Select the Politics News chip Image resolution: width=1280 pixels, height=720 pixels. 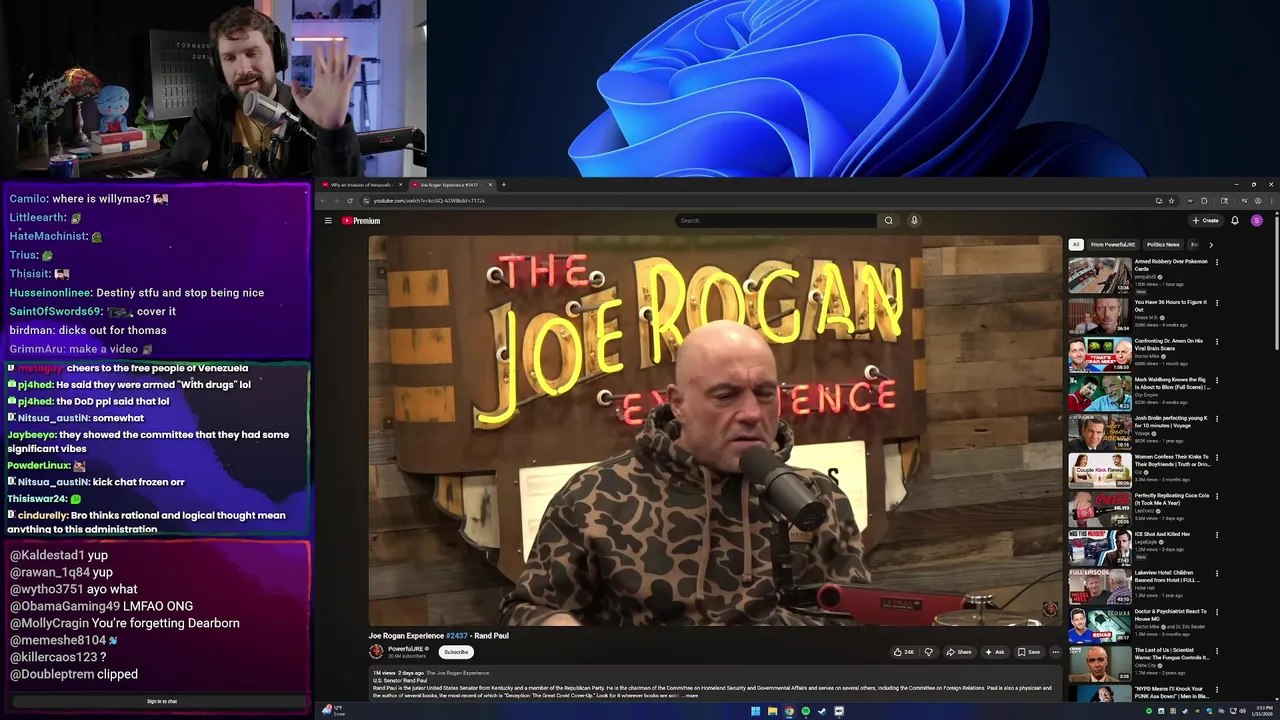click(1163, 244)
